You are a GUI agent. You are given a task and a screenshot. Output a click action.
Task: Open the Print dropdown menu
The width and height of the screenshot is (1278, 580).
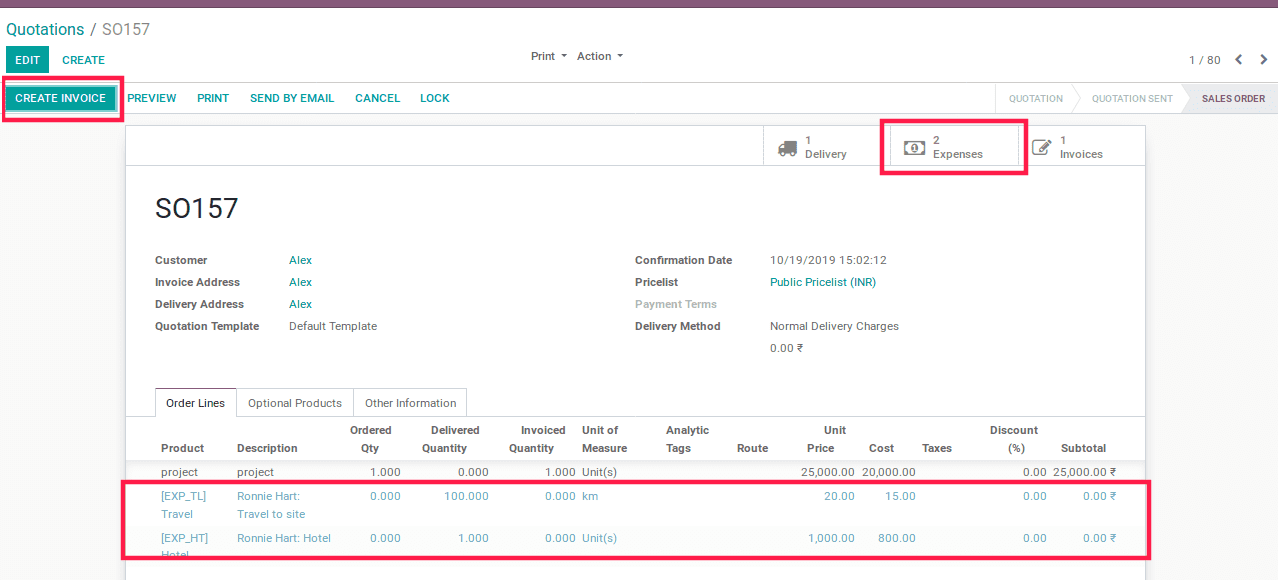pos(549,56)
